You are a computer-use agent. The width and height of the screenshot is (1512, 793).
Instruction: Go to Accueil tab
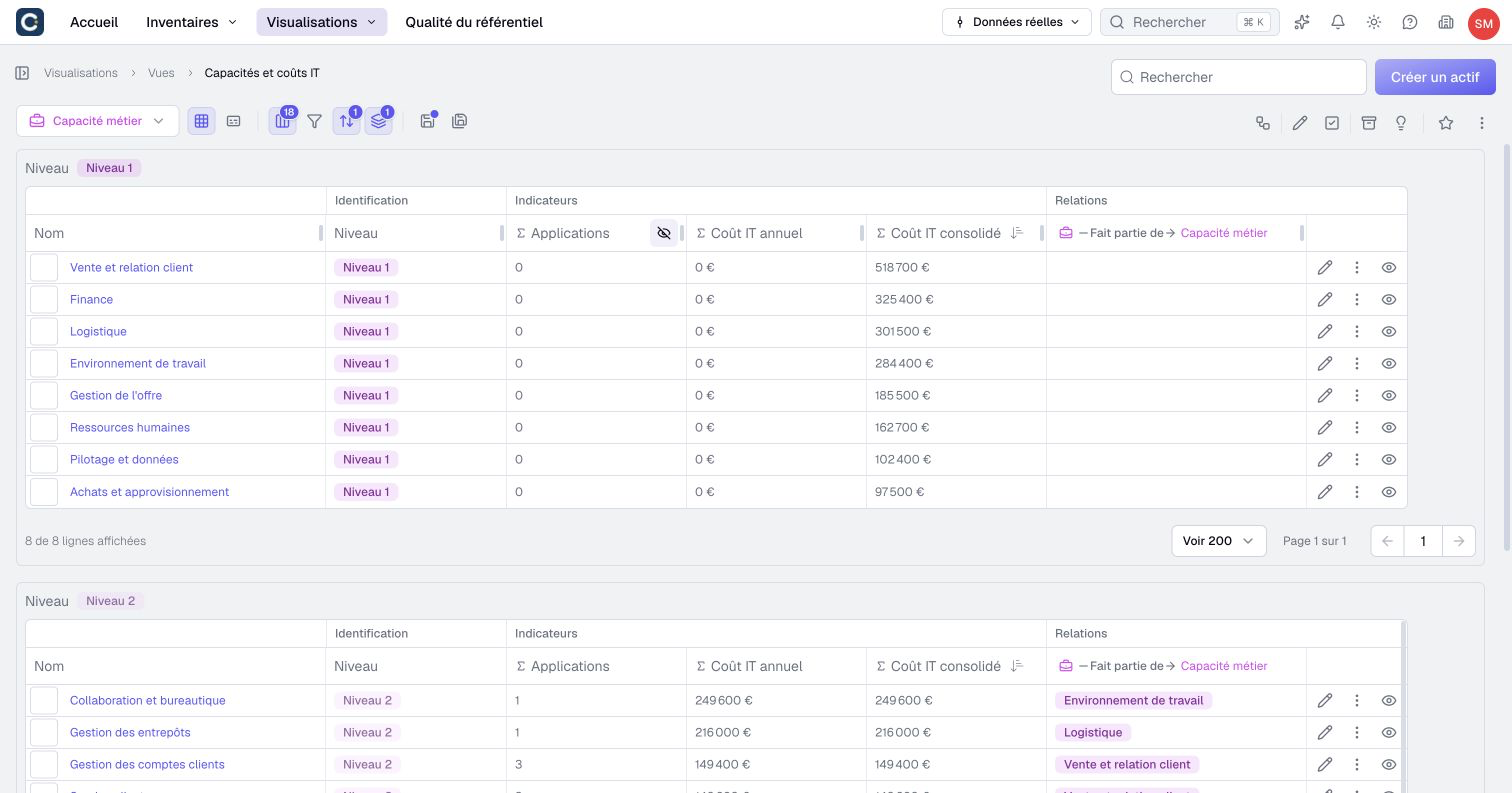tap(94, 22)
